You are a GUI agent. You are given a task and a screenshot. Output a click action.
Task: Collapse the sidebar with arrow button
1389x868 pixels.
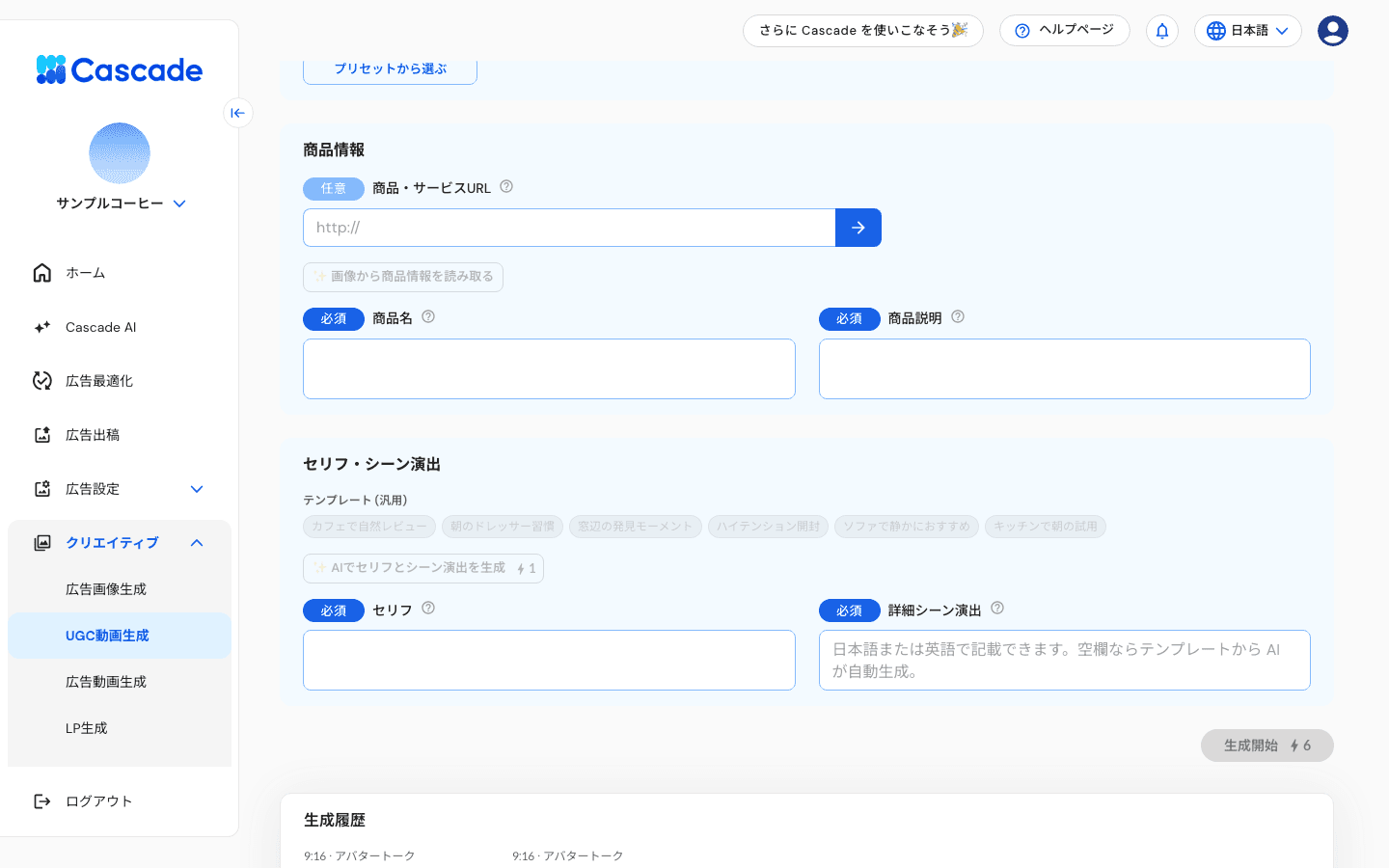pyautogui.click(x=238, y=113)
